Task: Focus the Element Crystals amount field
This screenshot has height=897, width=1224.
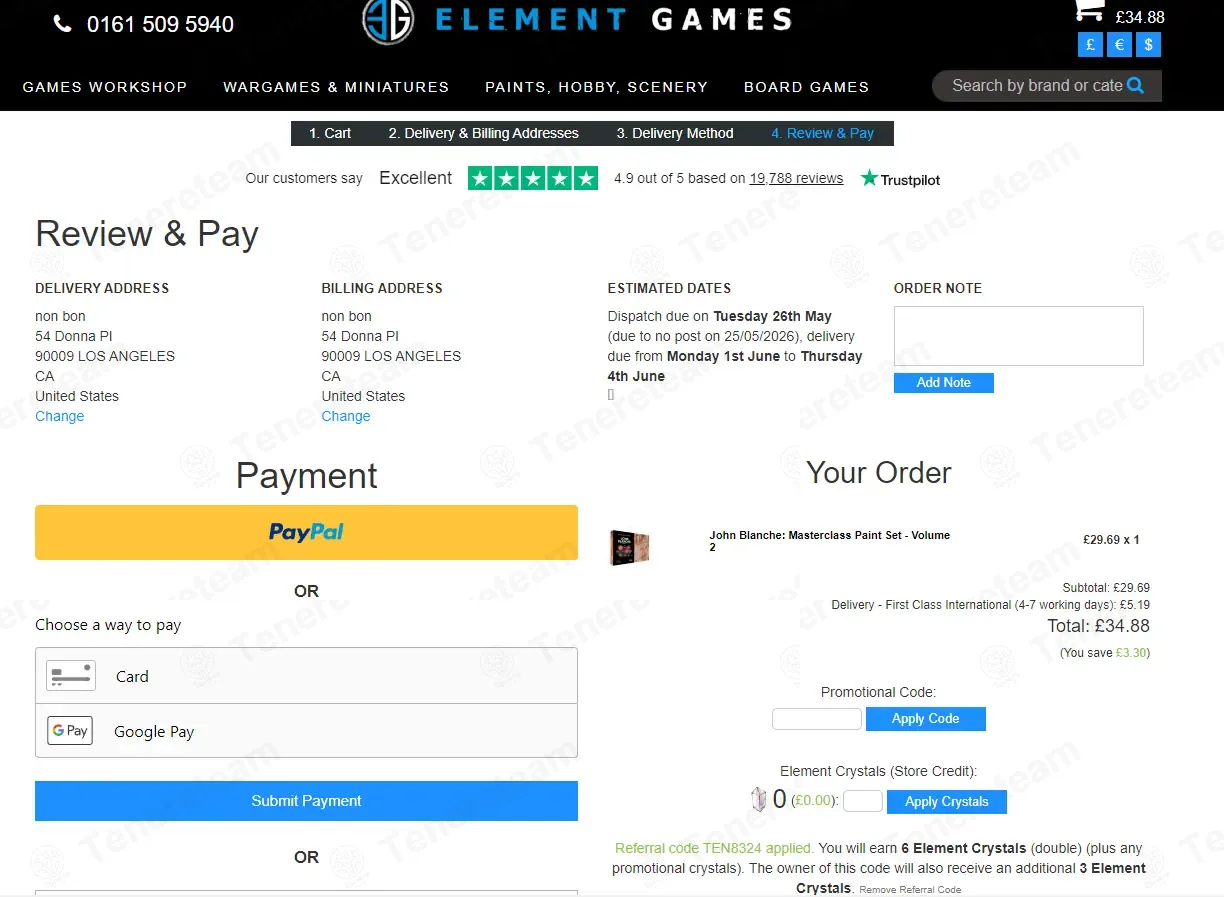Action: click(863, 801)
